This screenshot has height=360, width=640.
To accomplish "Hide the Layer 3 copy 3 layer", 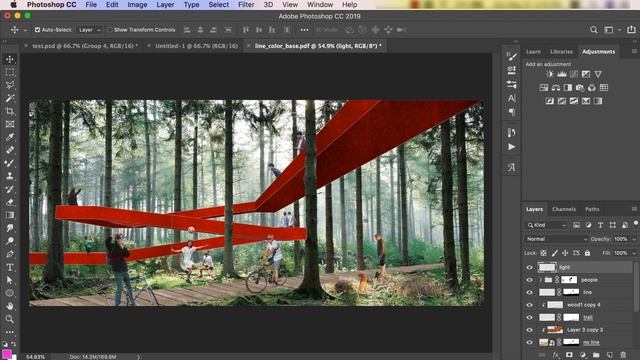I will click(x=530, y=330).
